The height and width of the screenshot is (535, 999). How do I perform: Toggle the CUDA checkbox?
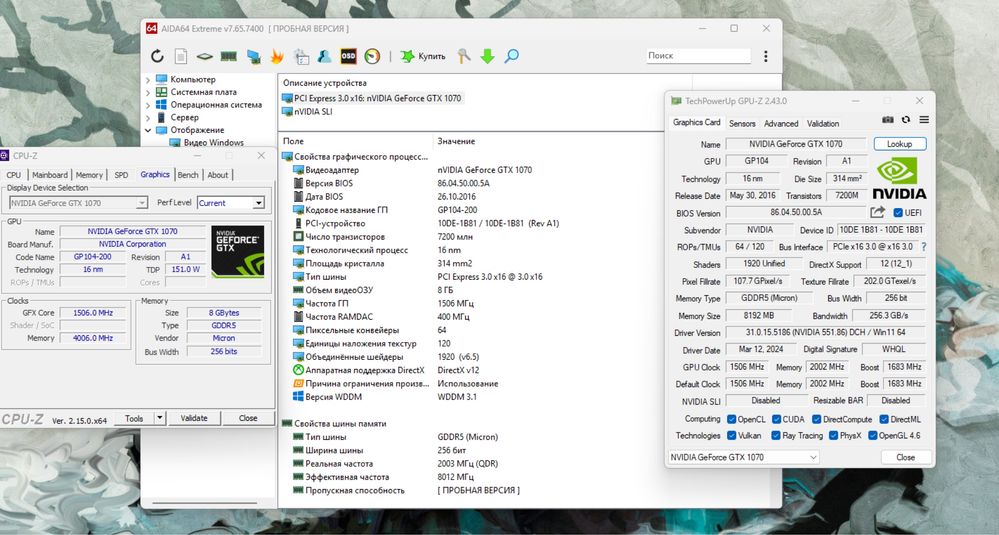pos(777,419)
